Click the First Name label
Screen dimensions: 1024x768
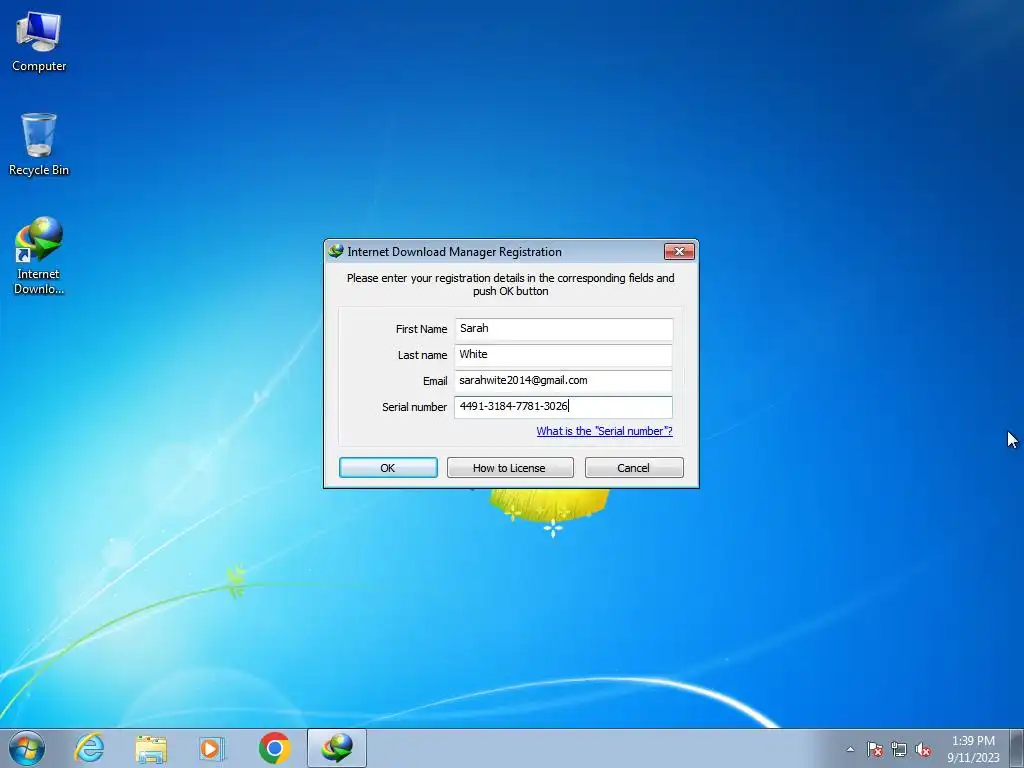421,329
